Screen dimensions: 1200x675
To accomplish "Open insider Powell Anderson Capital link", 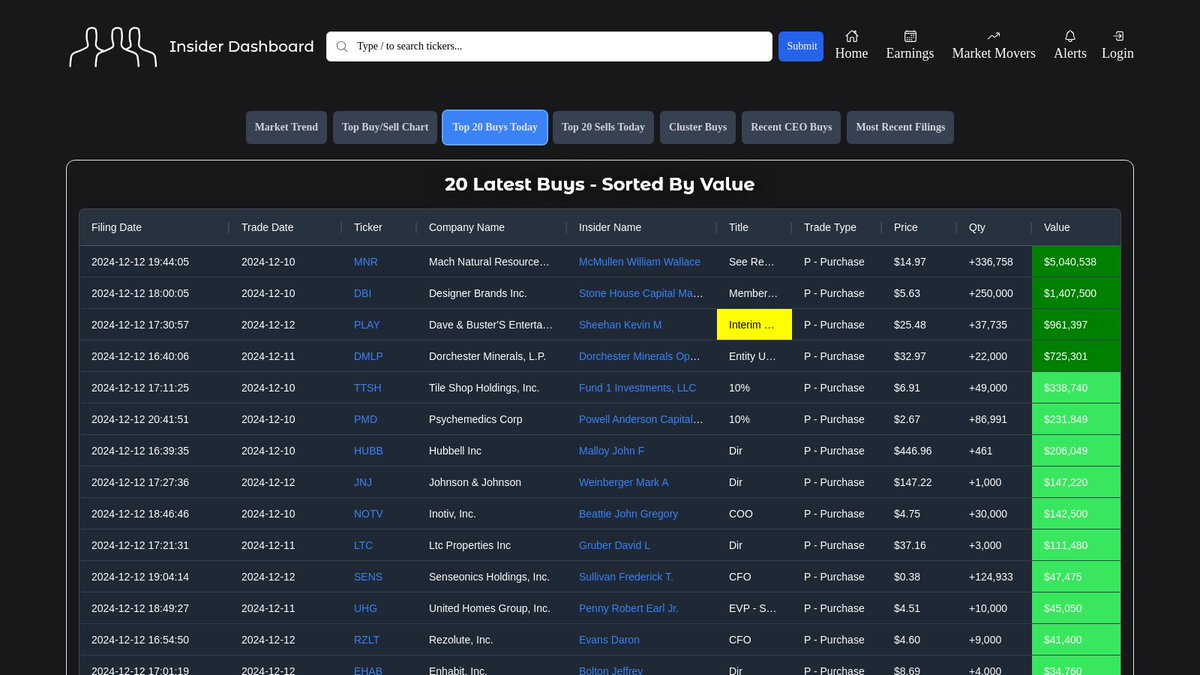I will 641,419.
